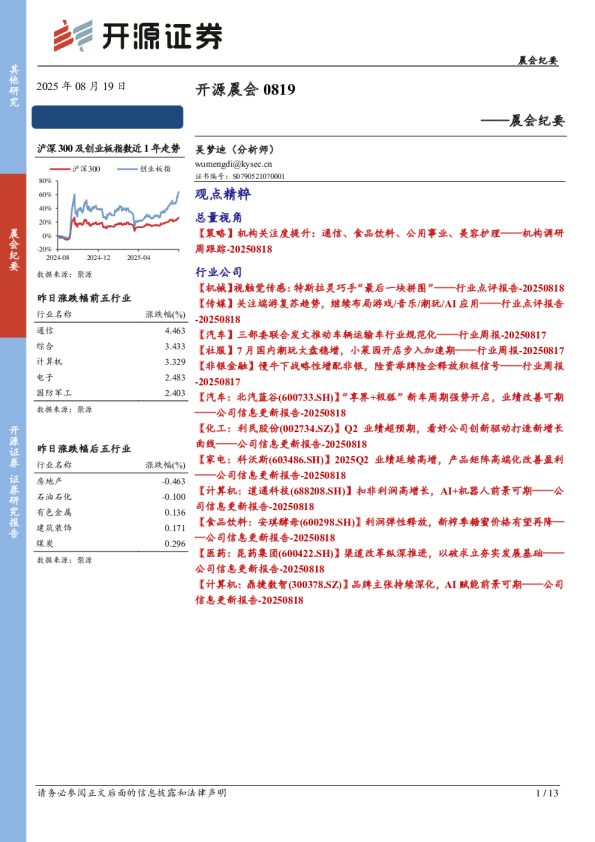Click the date 2025 年 08 月 19 日
Image resolution: width=595 pixels, height=842 pixels.
(x=81, y=86)
